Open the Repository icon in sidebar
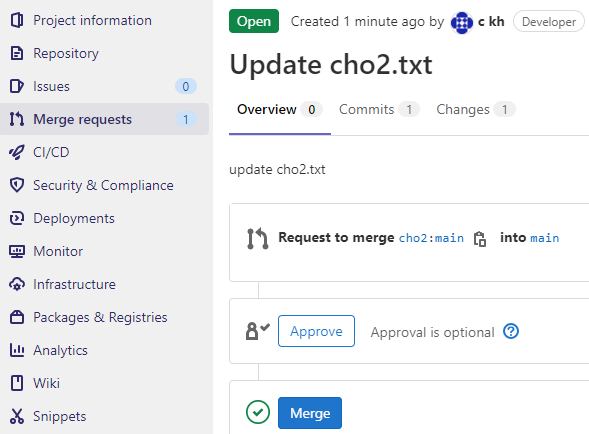 [x=17, y=53]
